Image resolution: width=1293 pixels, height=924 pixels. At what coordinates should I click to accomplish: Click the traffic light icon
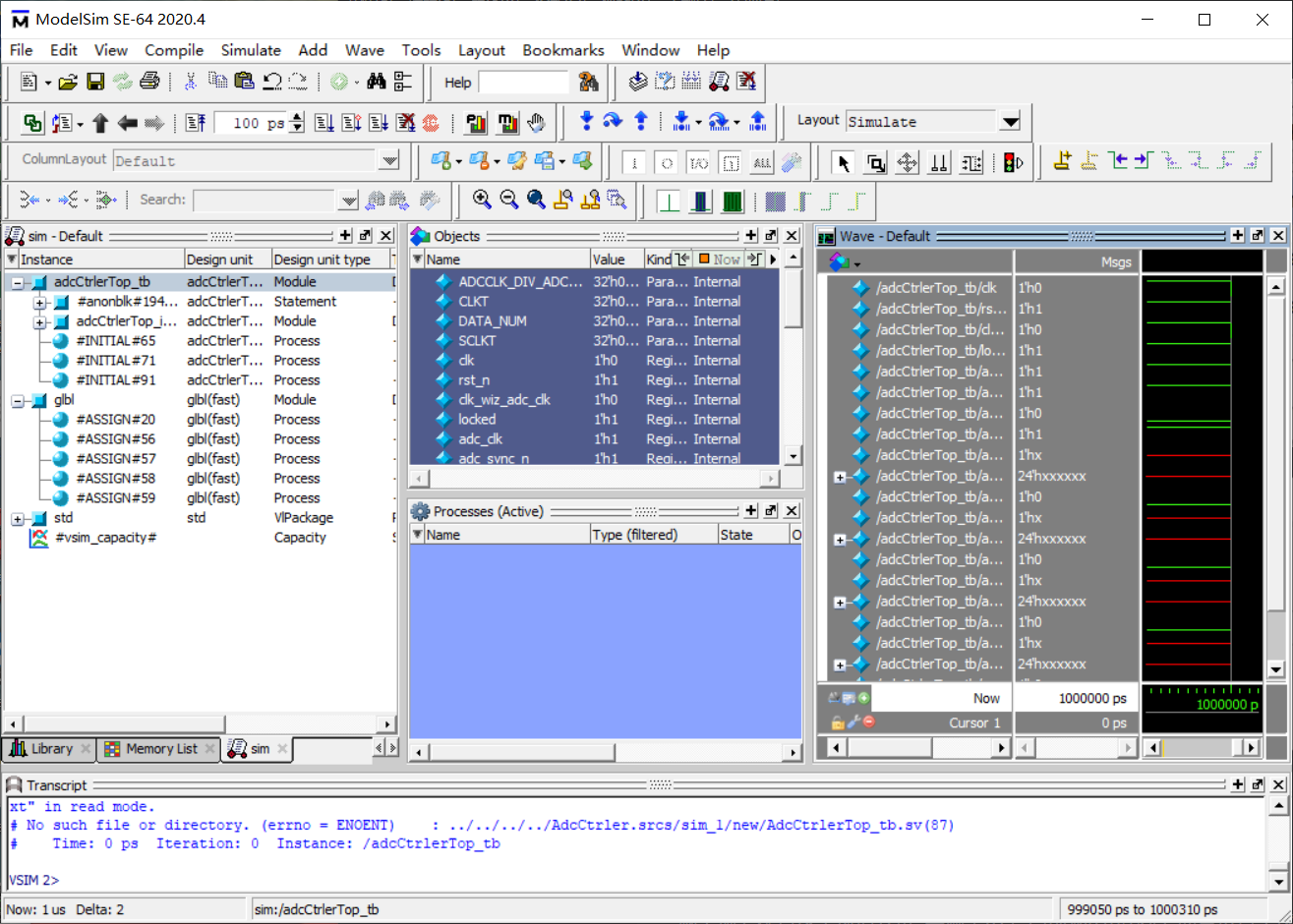coord(1013,162)
